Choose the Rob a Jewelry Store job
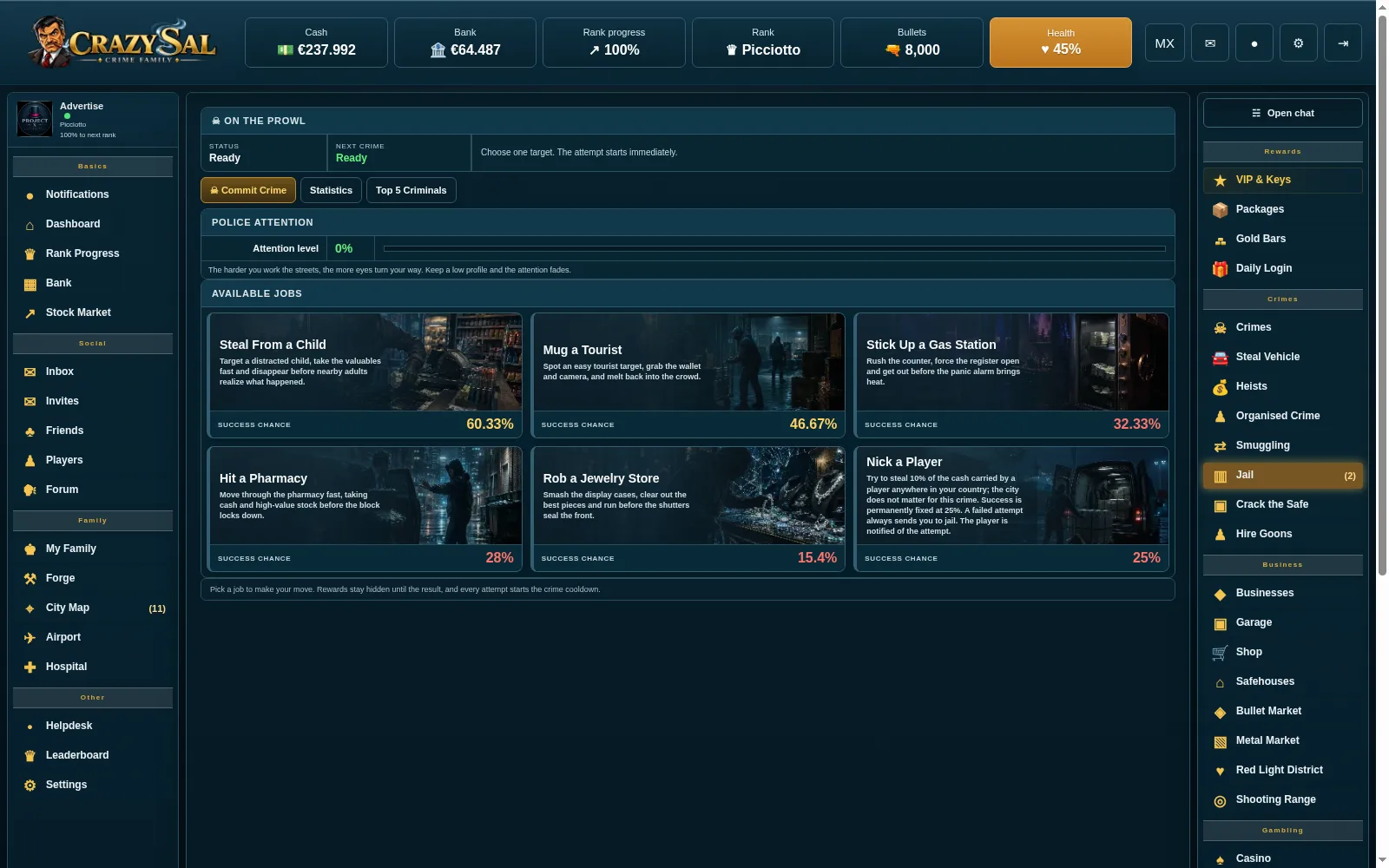 [x=688, y=509]
